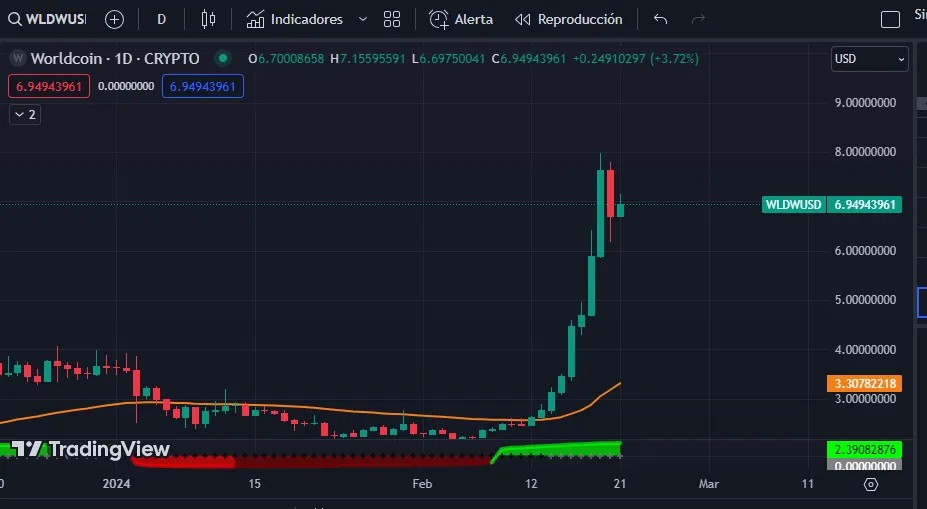Click the 8.00000000 price axis label
This screenshot has height=509, width=927.
click(x=865, y=152)
